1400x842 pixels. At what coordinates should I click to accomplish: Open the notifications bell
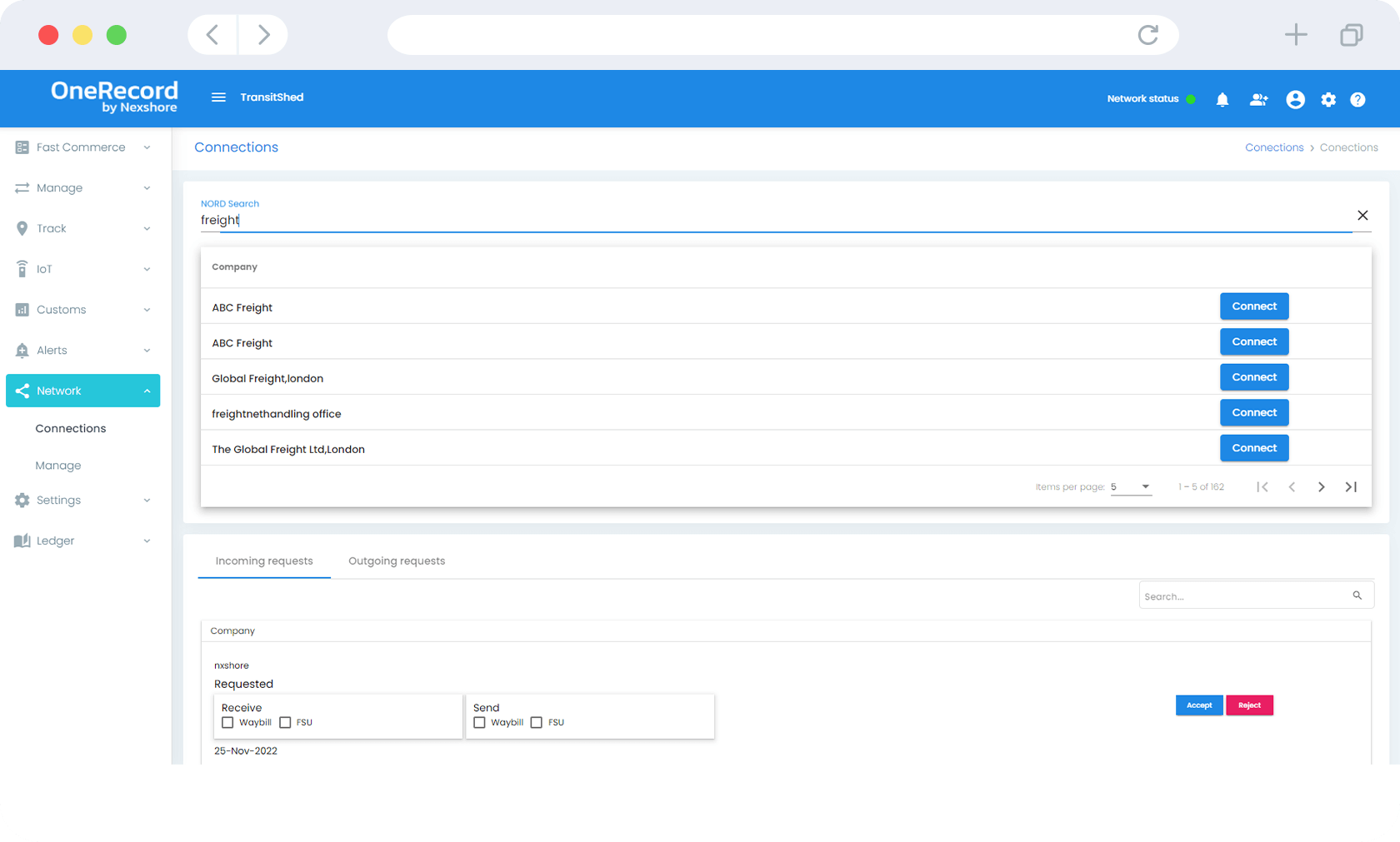tap(1222, 100)
